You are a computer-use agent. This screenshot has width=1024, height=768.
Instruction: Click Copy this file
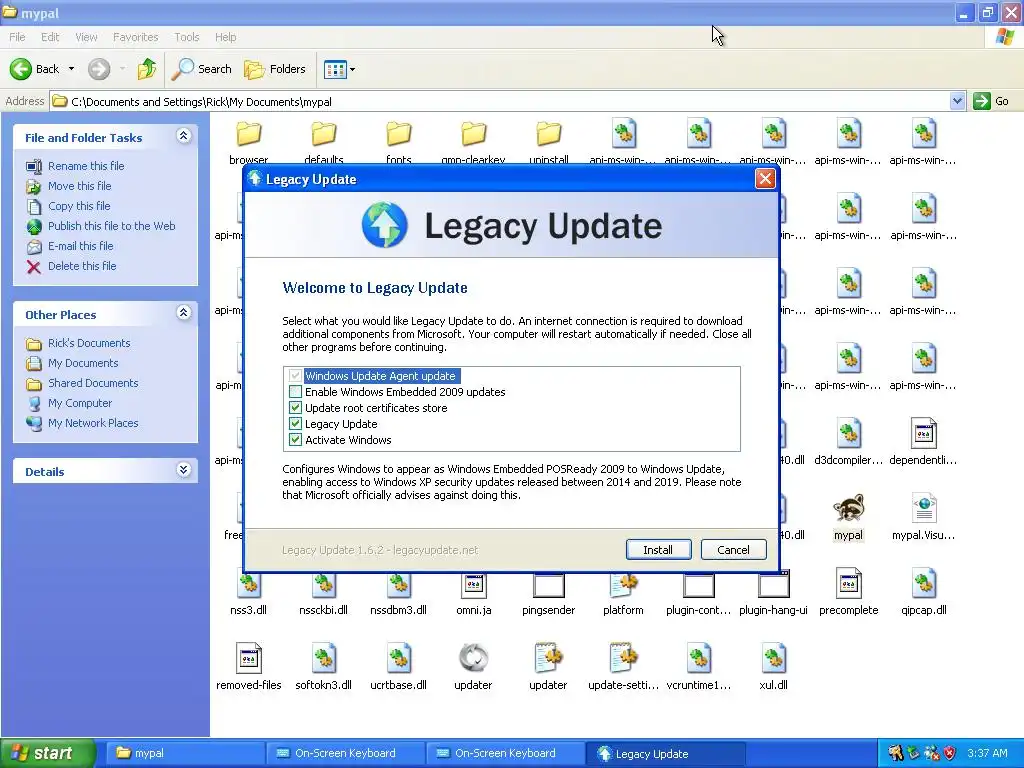pos(79,206)
